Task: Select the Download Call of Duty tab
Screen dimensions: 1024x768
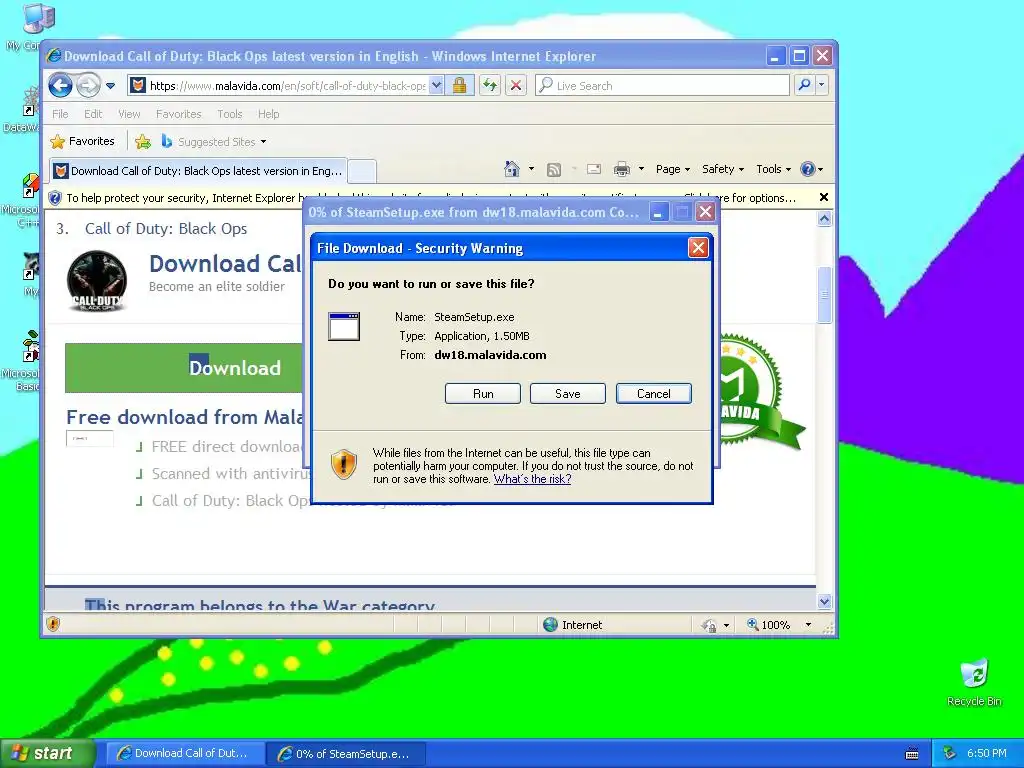Action: pyautogui.click(x=199, y=171)
